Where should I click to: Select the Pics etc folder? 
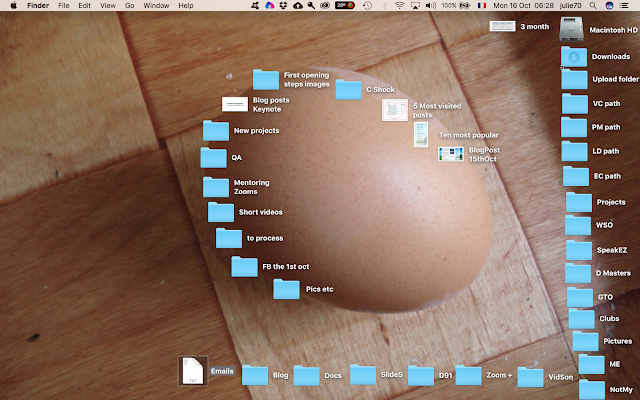pyautogui.click(x=286, y=289)
